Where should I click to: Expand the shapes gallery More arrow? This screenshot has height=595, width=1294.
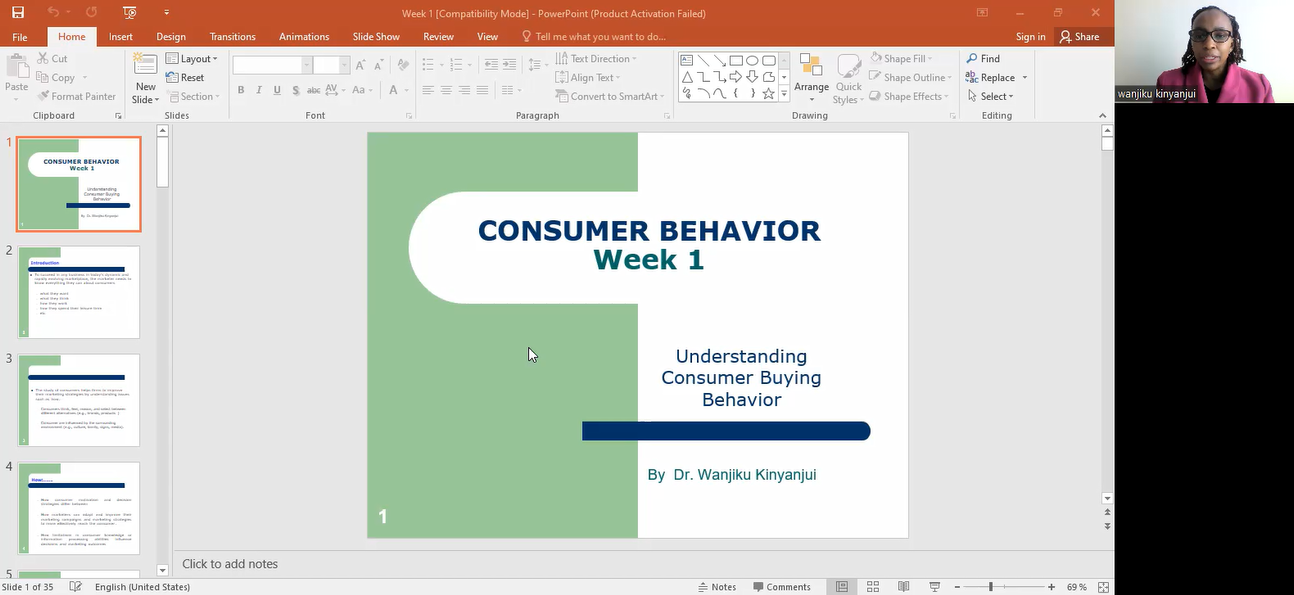coord(784,93)
